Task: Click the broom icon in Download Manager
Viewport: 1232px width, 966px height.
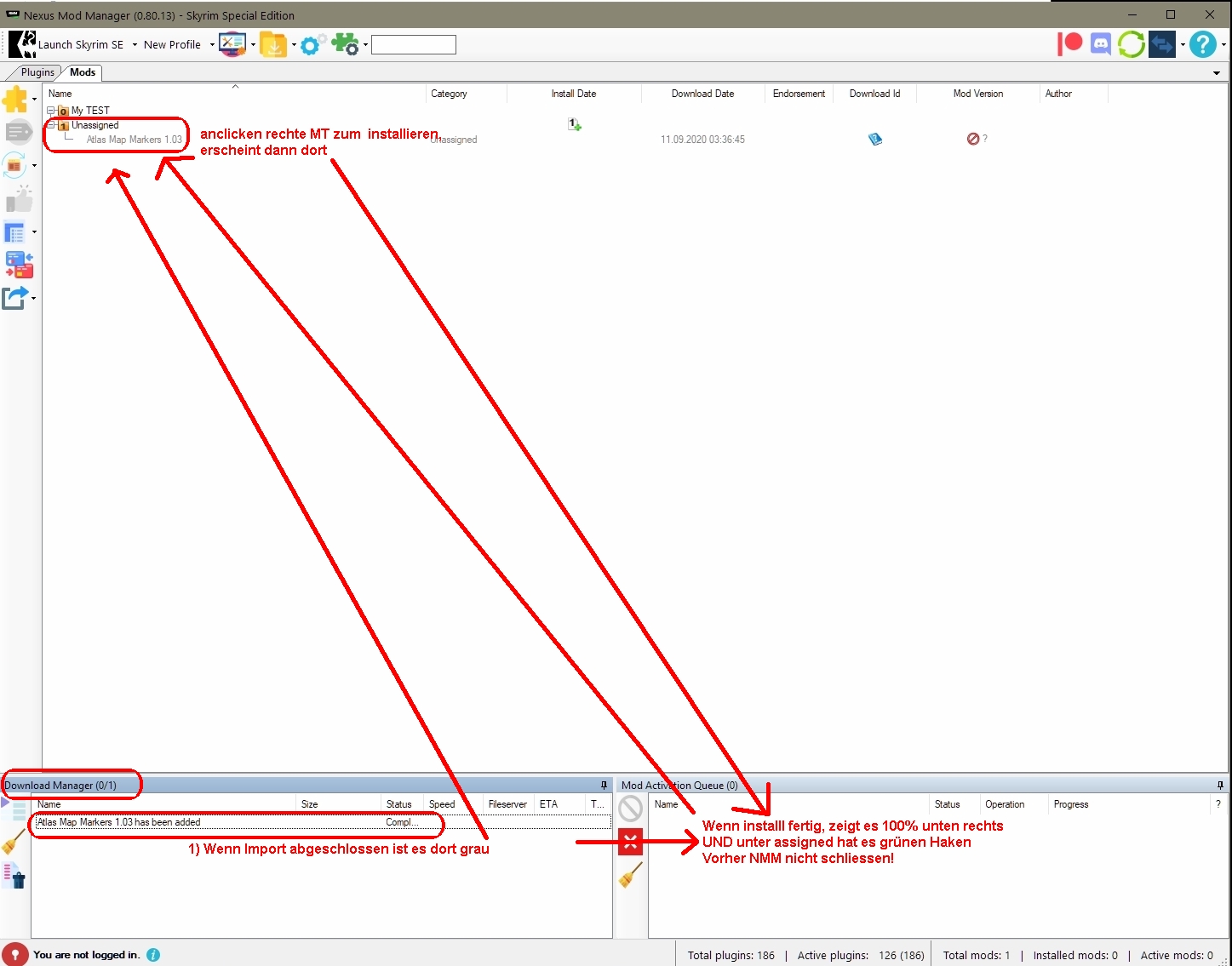Action: [x=13, y=842]
